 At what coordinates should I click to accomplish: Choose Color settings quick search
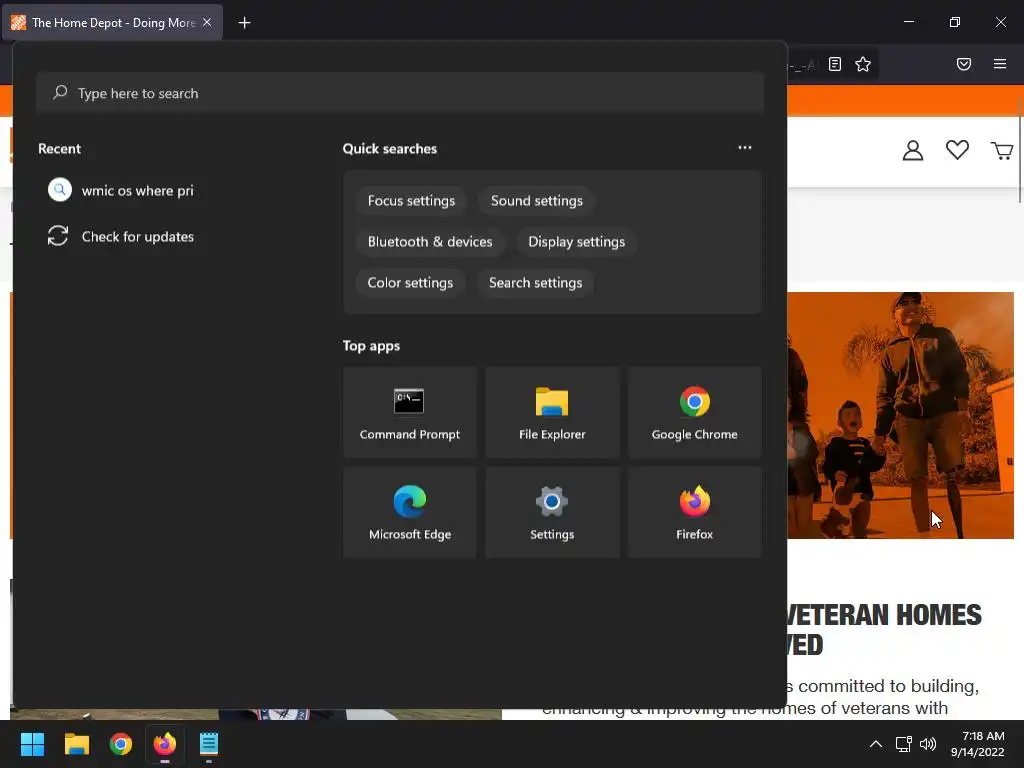coord(410,283)
